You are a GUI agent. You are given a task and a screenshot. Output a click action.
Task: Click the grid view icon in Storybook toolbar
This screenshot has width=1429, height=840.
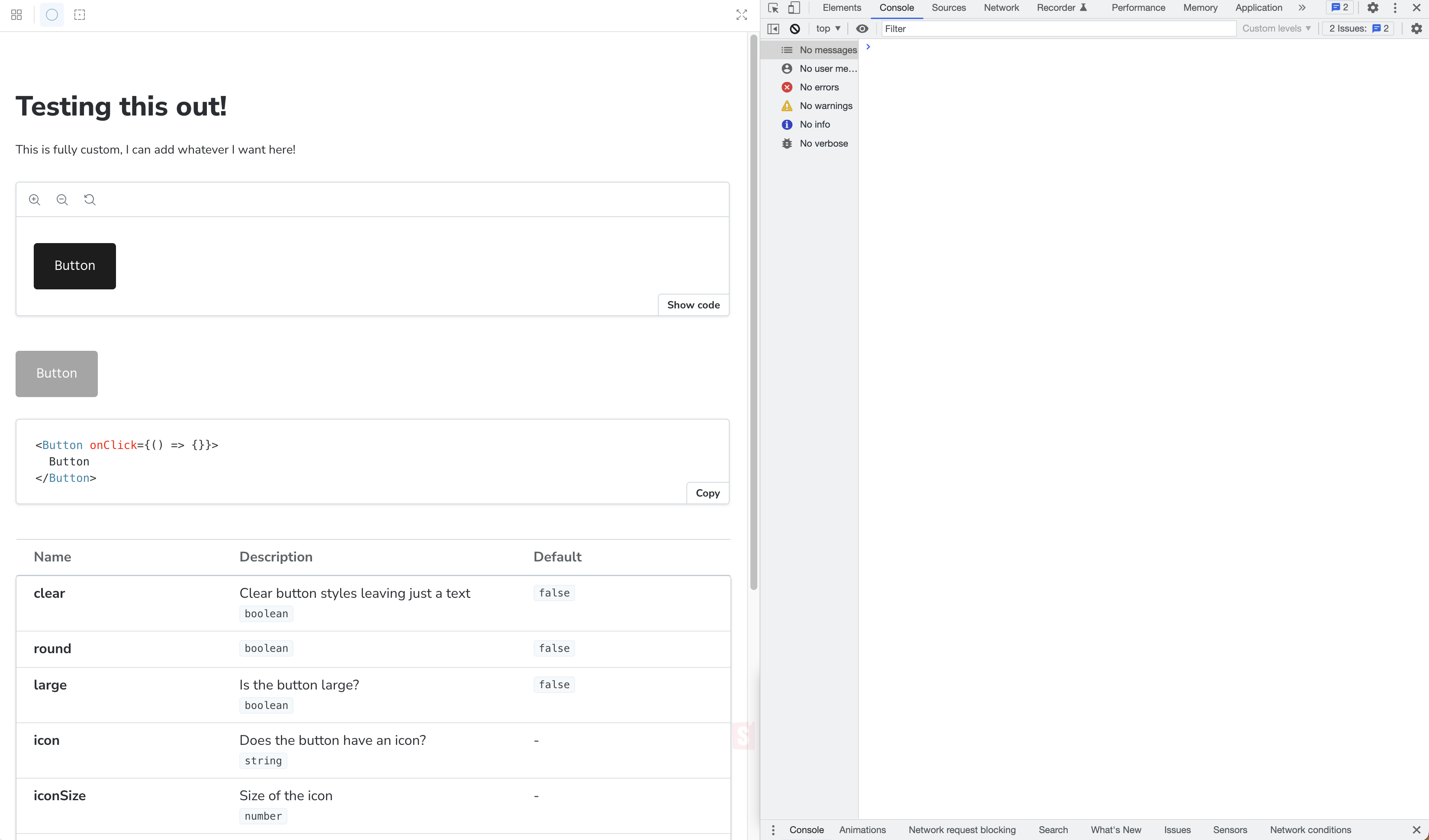(x=16, y=15)
